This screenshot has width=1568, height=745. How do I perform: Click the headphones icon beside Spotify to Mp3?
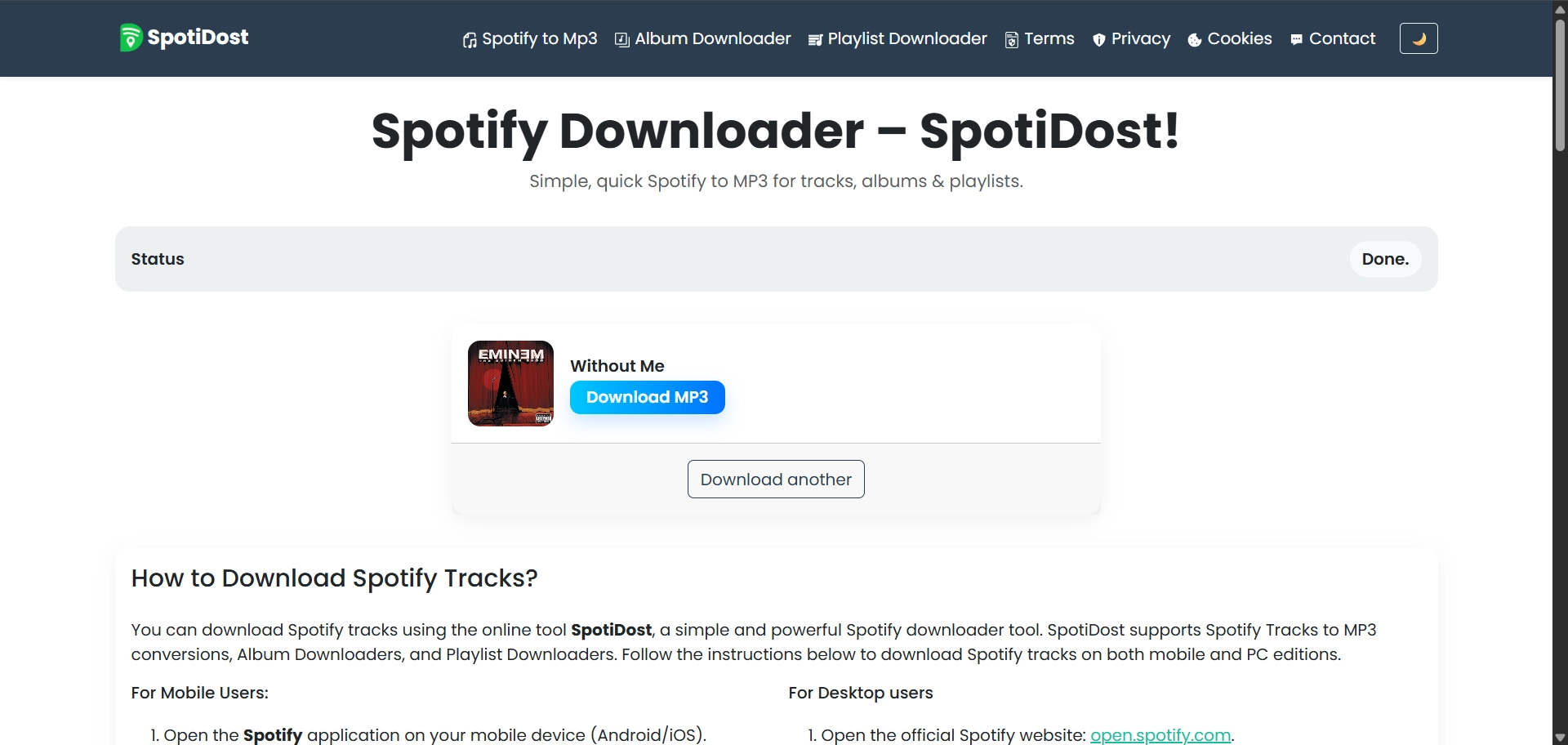click(x=470, y=40)
